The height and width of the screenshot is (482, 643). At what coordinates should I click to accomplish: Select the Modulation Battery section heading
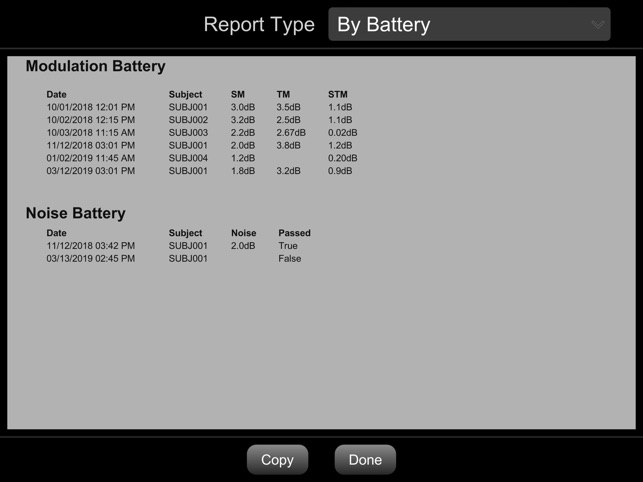[95, 67]
